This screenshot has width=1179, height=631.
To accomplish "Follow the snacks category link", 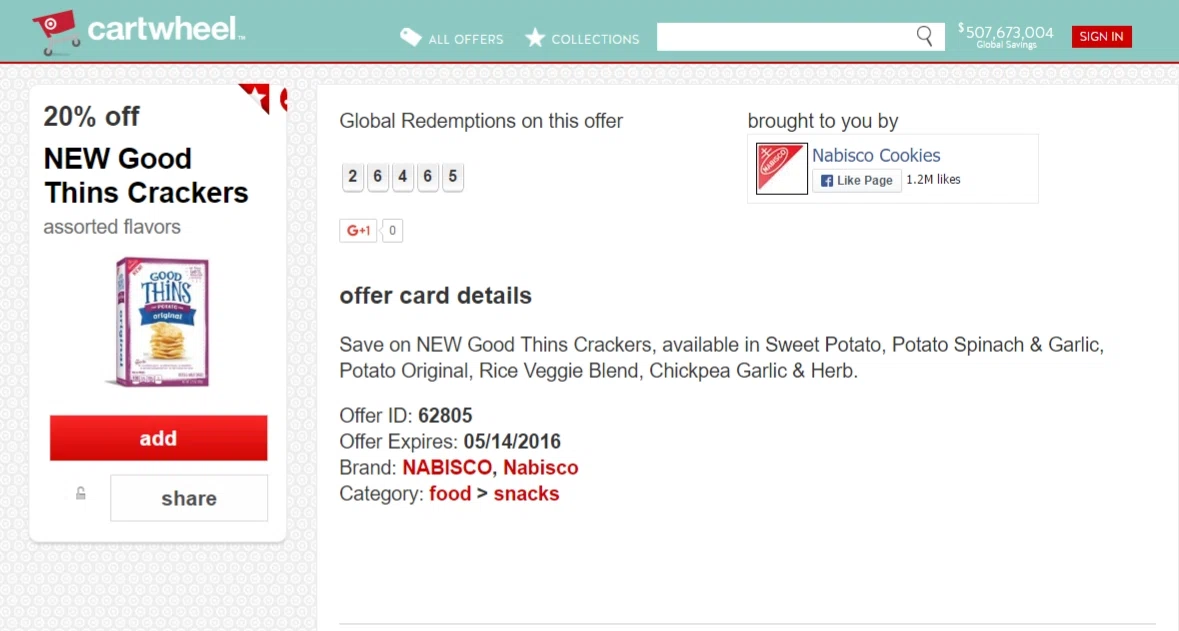I will [526, 493].
